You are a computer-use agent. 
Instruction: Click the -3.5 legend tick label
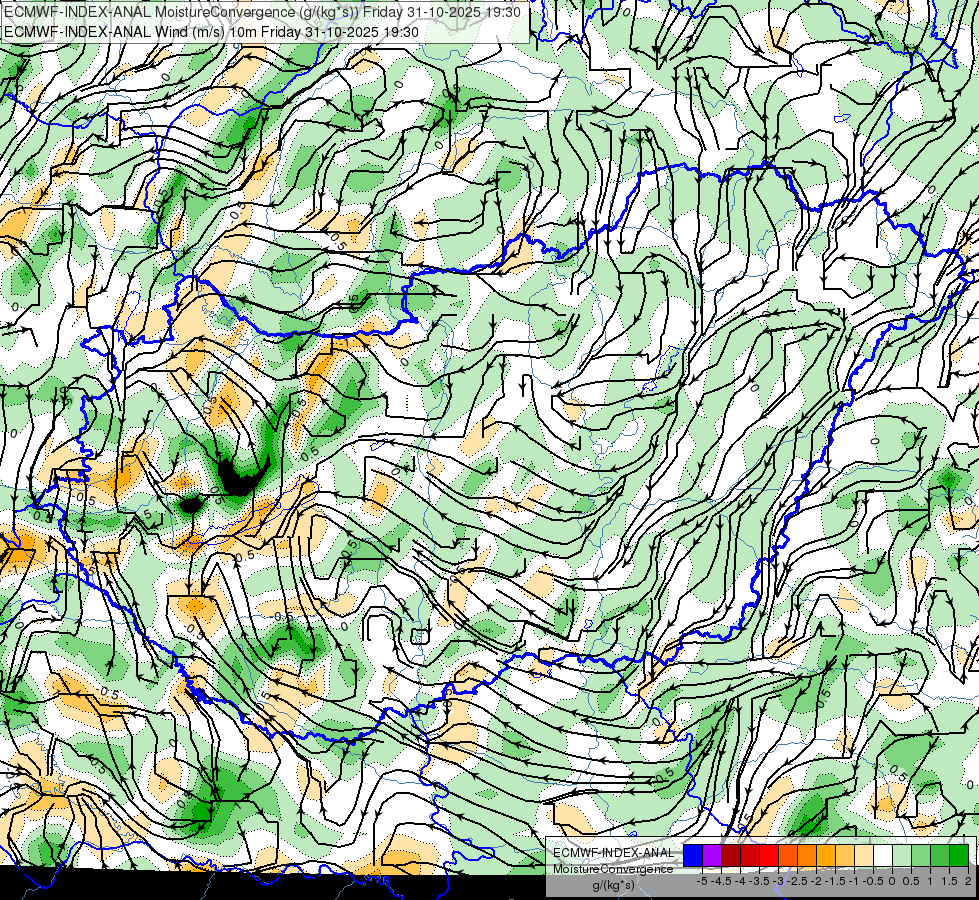point(759,881)
